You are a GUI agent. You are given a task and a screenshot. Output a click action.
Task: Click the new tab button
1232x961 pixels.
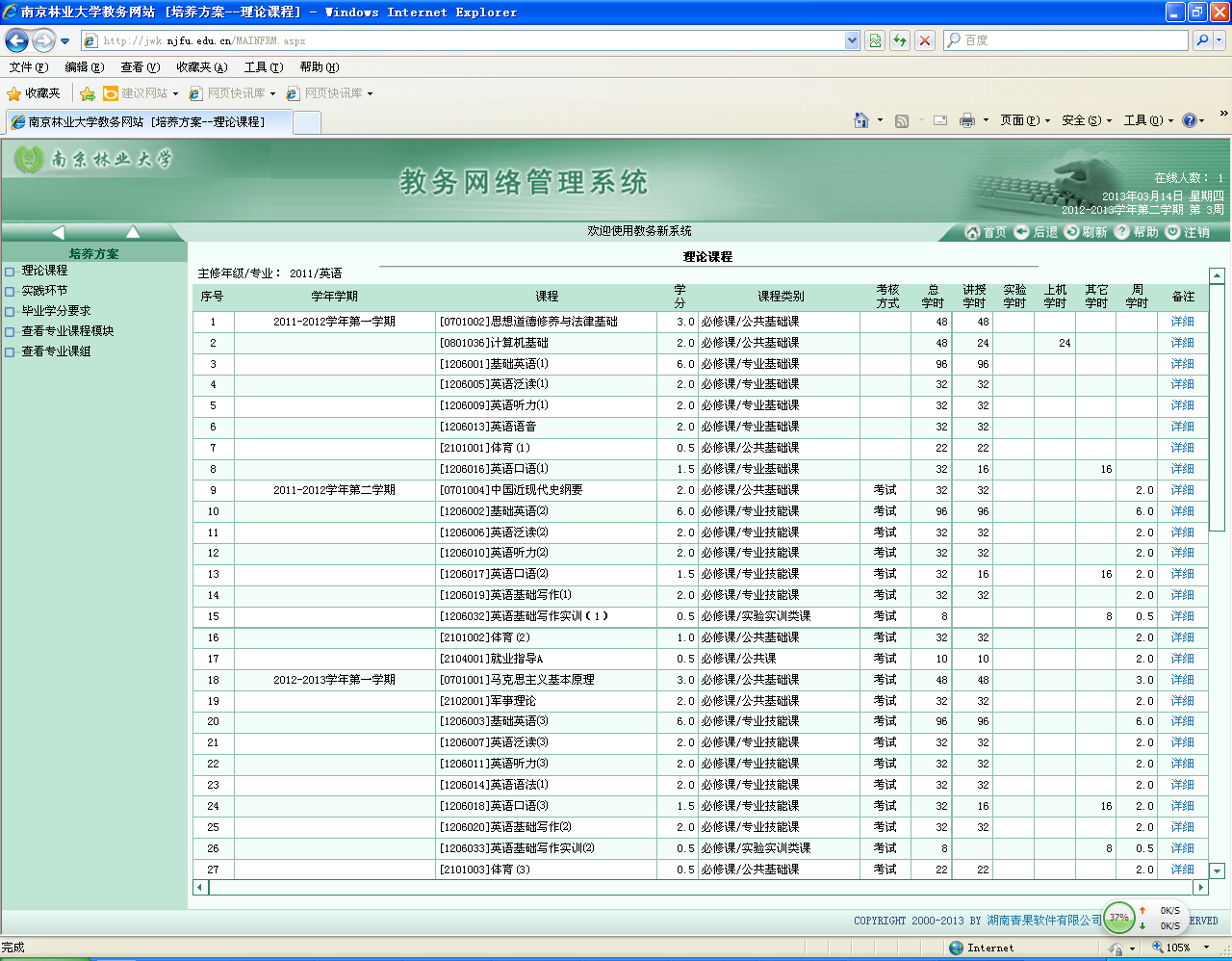tap(306, 122)
